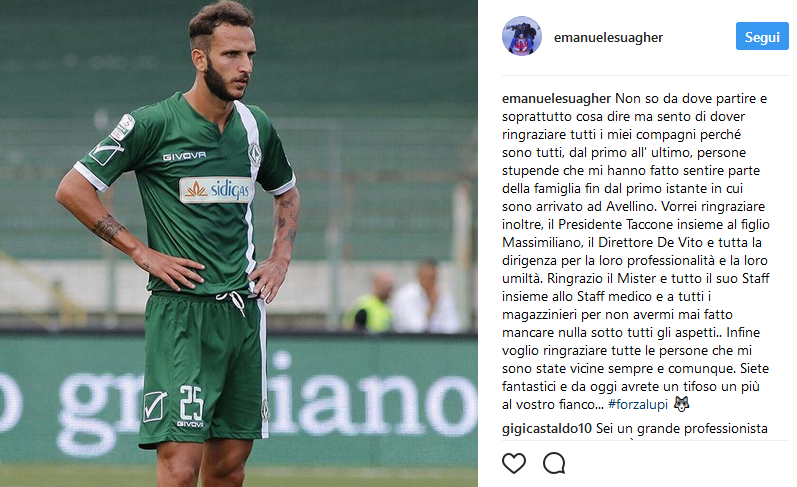The image size is (797, 487).
Task: Click the caption paragraph mentioning Presidente Taccone
Action: [x=636, y=251]
